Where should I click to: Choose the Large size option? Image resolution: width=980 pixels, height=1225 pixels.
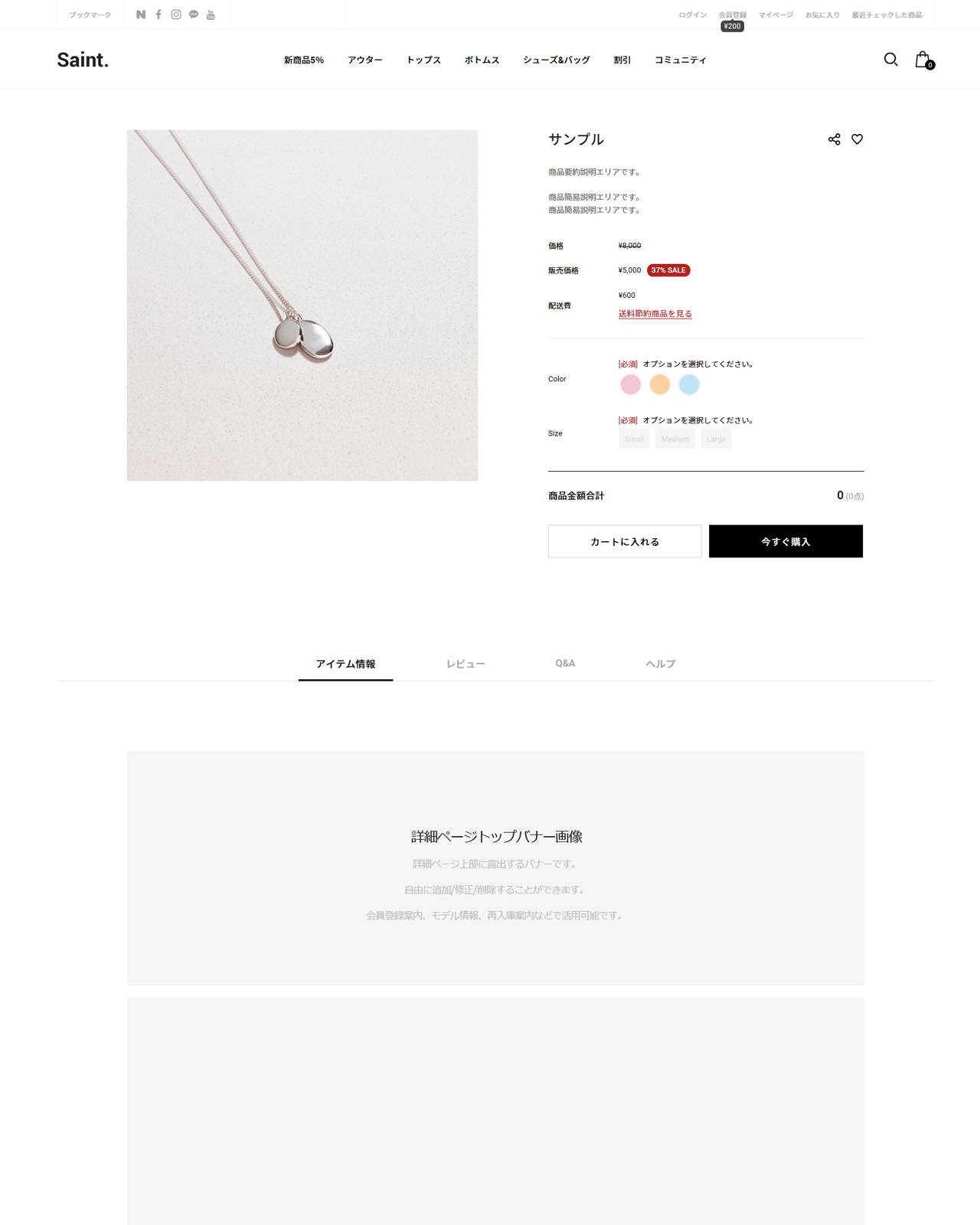[716, 439]
